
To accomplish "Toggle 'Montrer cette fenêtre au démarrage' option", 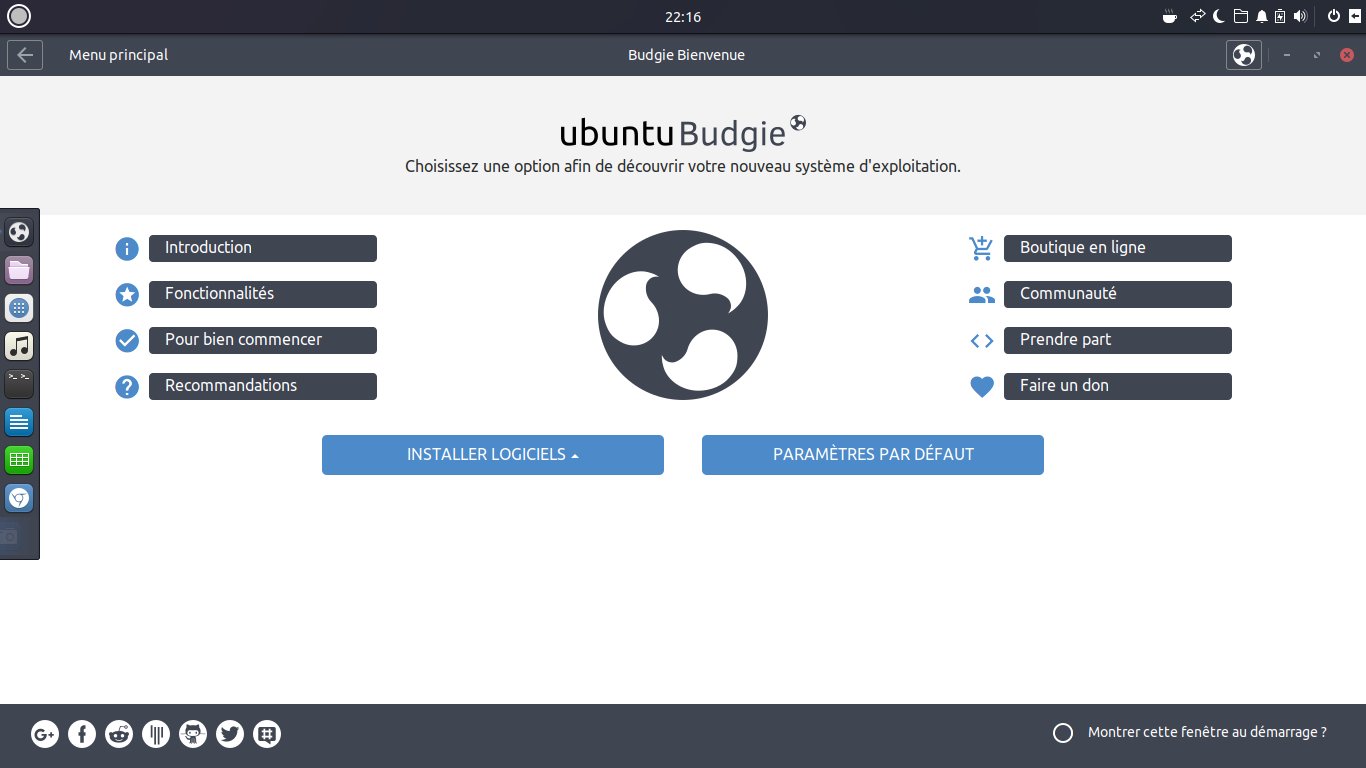I will pyautogui.click(x=1063, y=733).
